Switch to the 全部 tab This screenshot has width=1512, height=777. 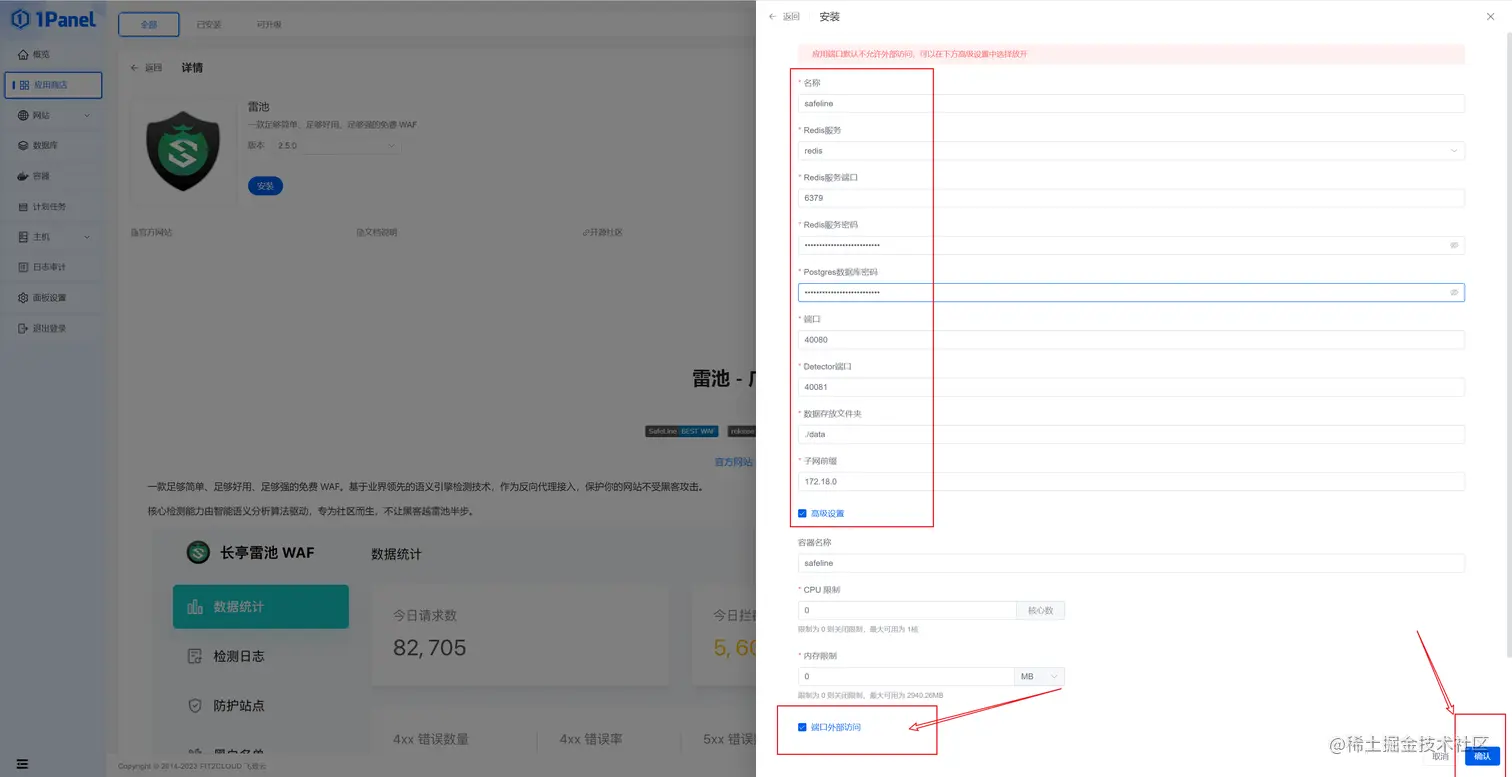coord(149,24)
